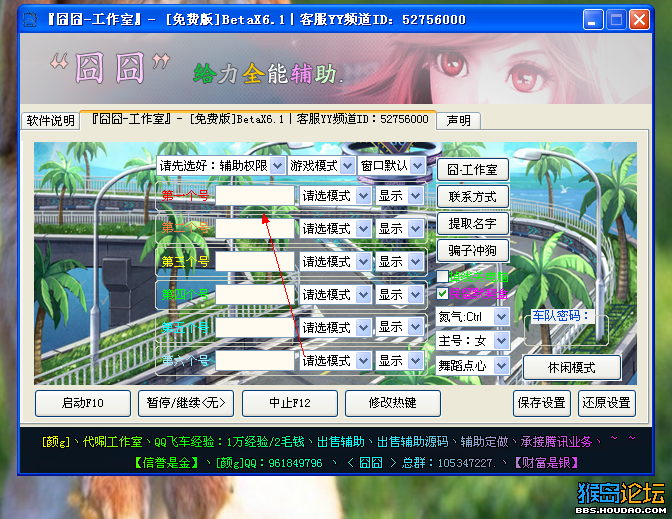Enable the 掉线关电脑 checkbox

click(x=443, y=276)
